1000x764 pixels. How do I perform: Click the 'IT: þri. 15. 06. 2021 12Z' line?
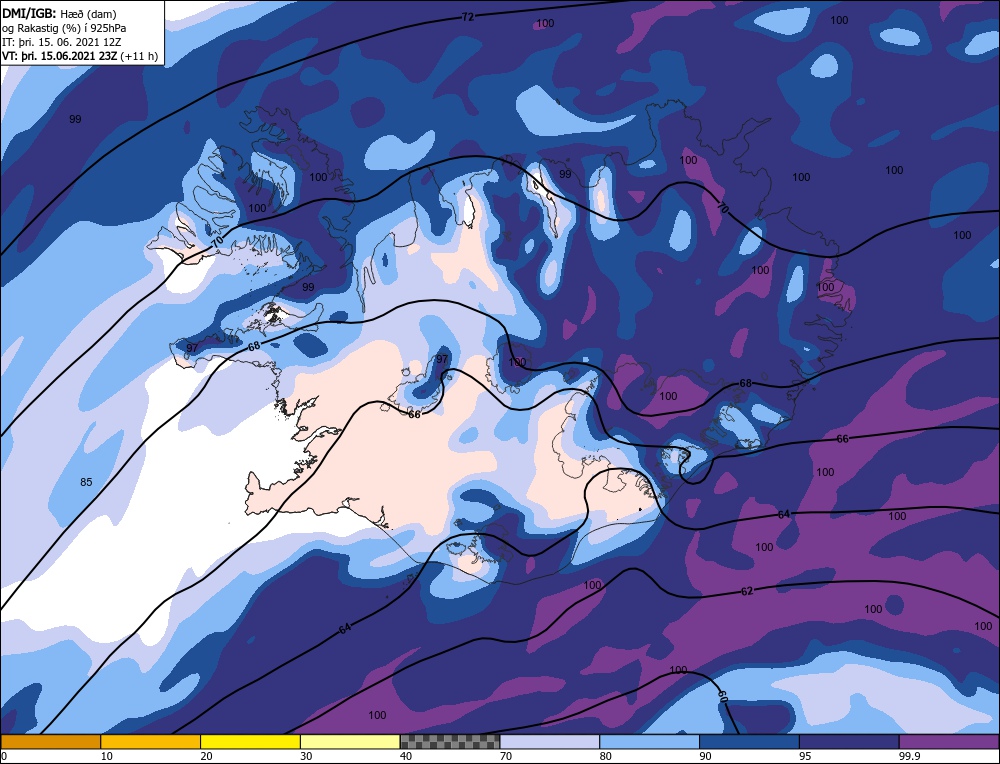click(x=61, y=41)
